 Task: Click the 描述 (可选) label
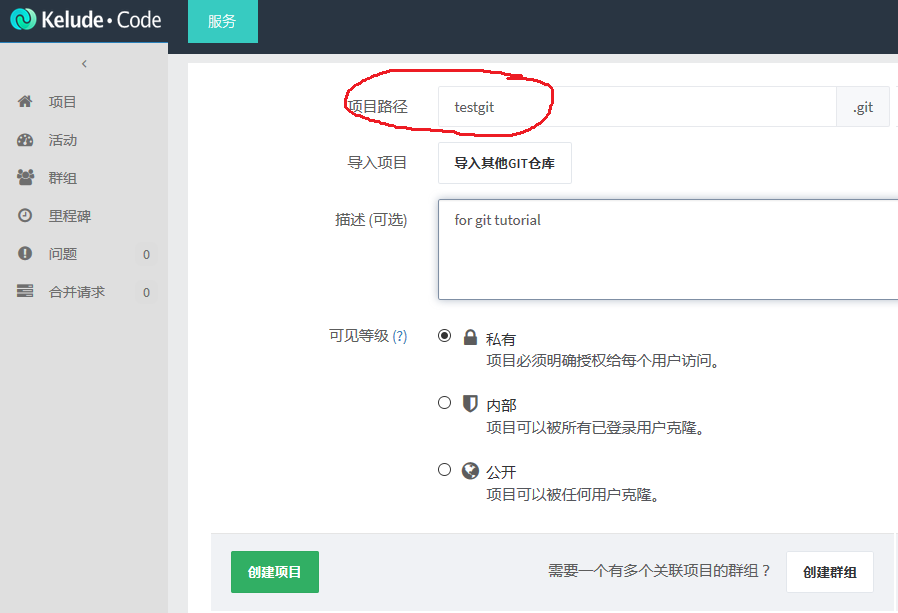click(371, 220)
